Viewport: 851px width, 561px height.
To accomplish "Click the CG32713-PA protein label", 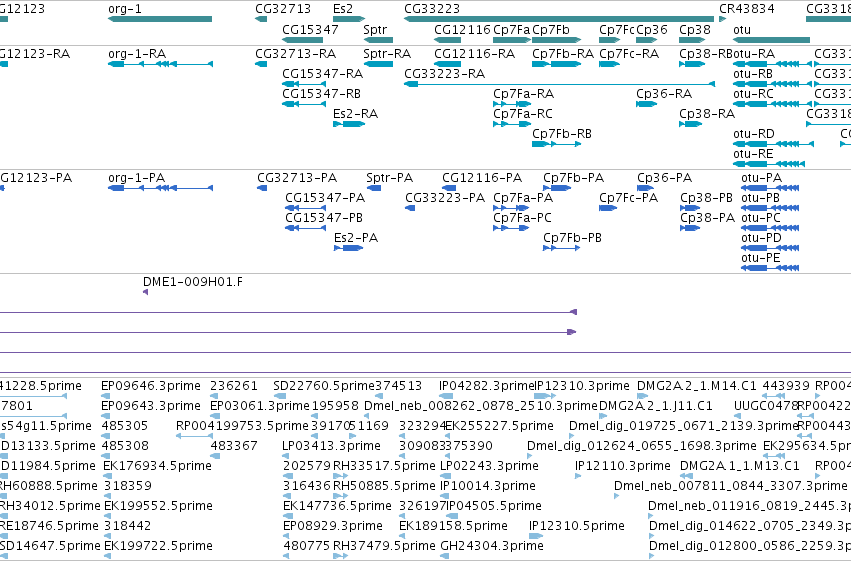I will click(x=297, y=178).
